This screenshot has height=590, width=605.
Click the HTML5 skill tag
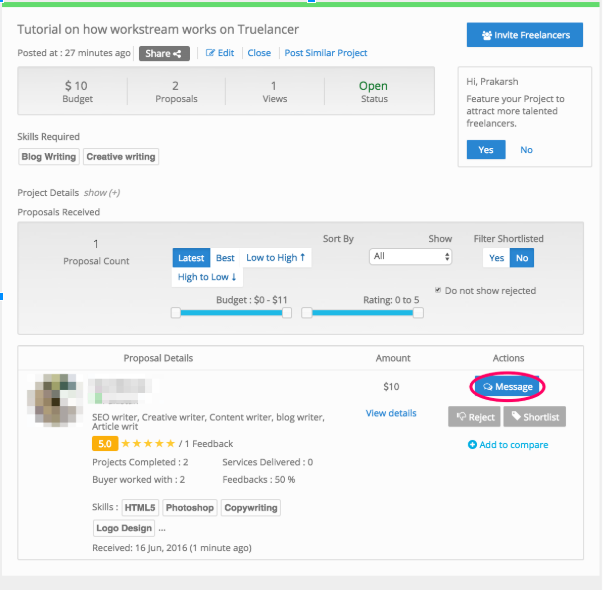coord(140,509)
